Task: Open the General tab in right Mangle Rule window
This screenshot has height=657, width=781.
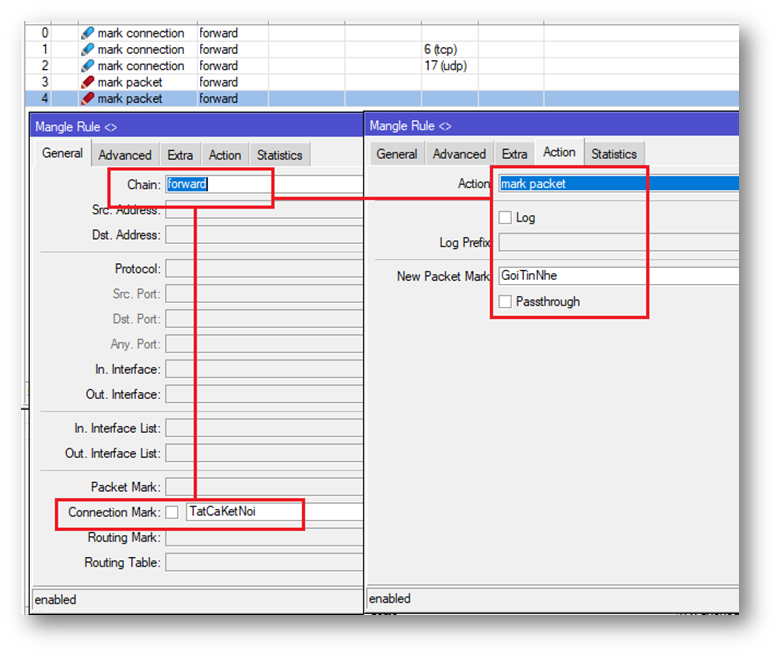Action: [397, 154]
